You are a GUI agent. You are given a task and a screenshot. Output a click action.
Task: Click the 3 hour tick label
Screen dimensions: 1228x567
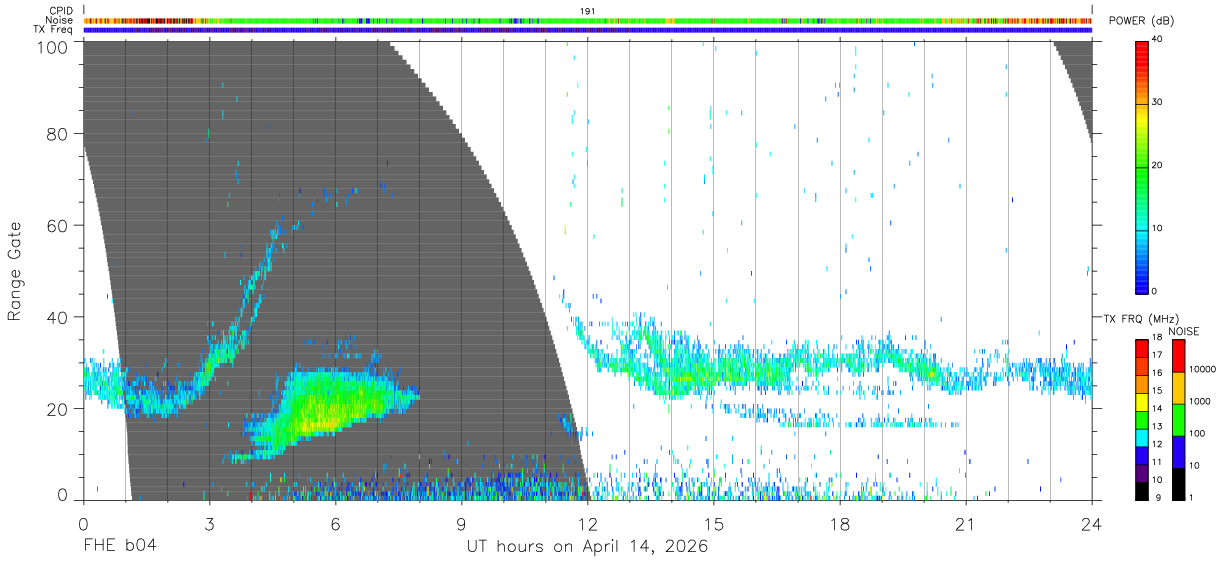pyautogui.click(x=209, y=523)
